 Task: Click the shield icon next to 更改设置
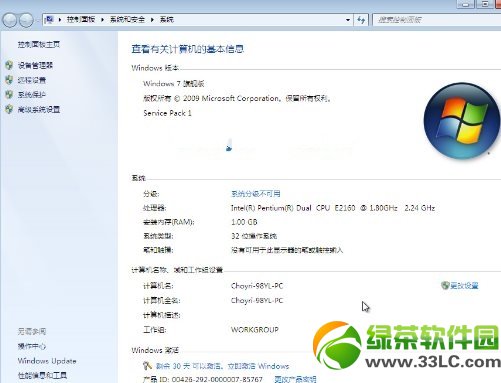tap(445, 285)
